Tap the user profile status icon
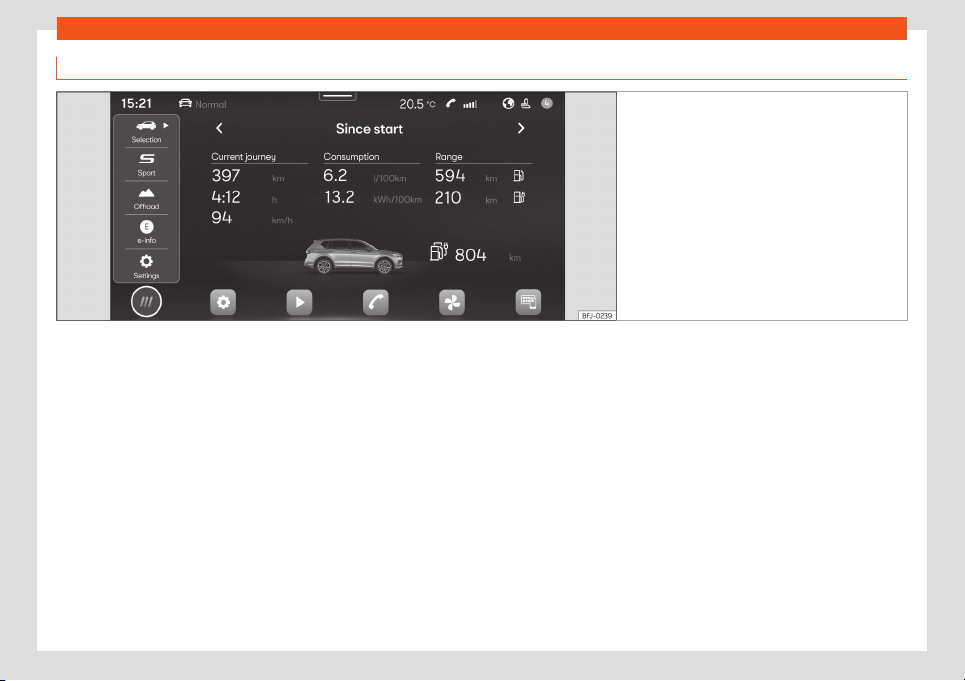The height and width of the screenshot is (681, 965). tap(526, 103)
